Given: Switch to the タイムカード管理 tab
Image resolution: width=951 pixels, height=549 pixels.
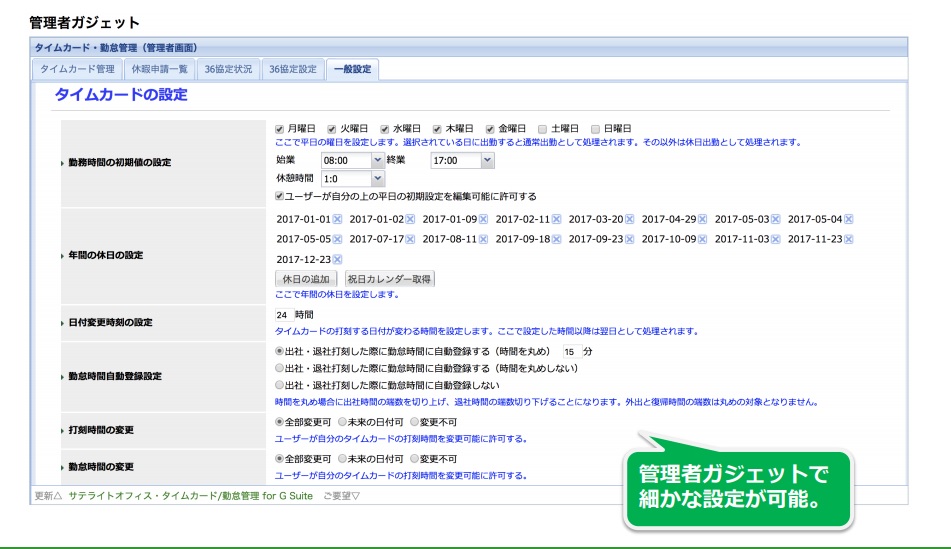Looking at the screenshot, I should tap(78, 69).
